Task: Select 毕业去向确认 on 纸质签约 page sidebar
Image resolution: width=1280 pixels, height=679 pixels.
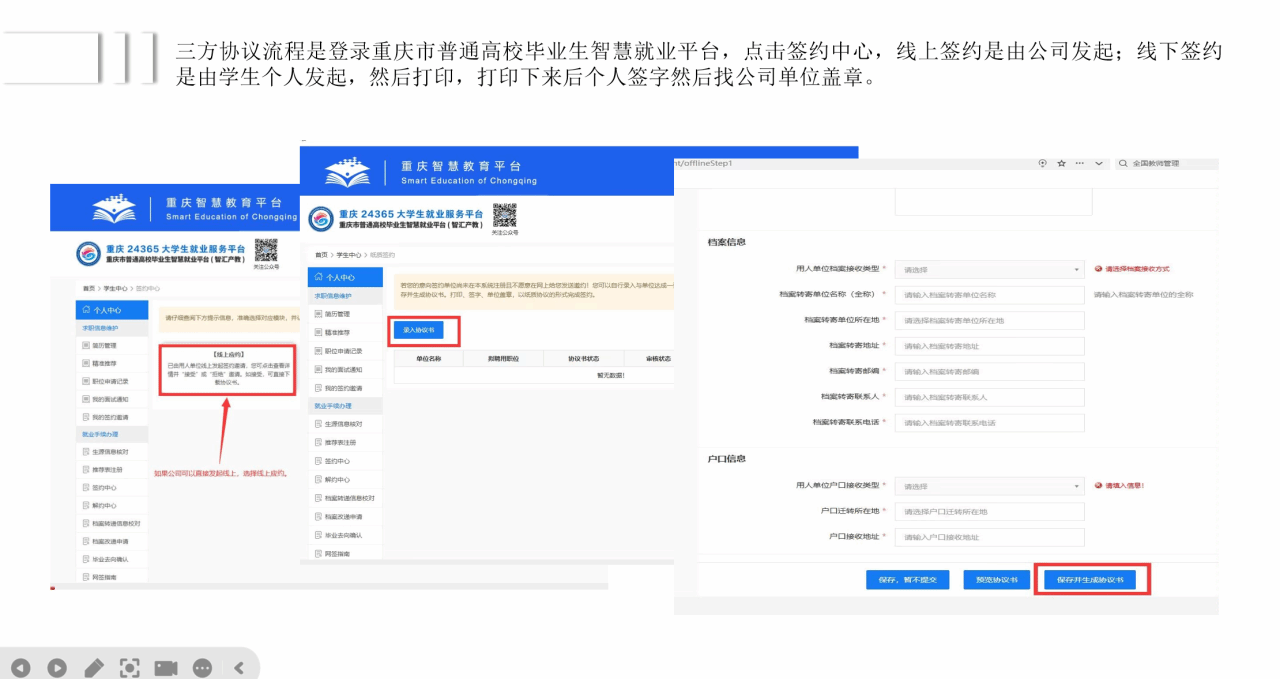Action: coord(345,535)
